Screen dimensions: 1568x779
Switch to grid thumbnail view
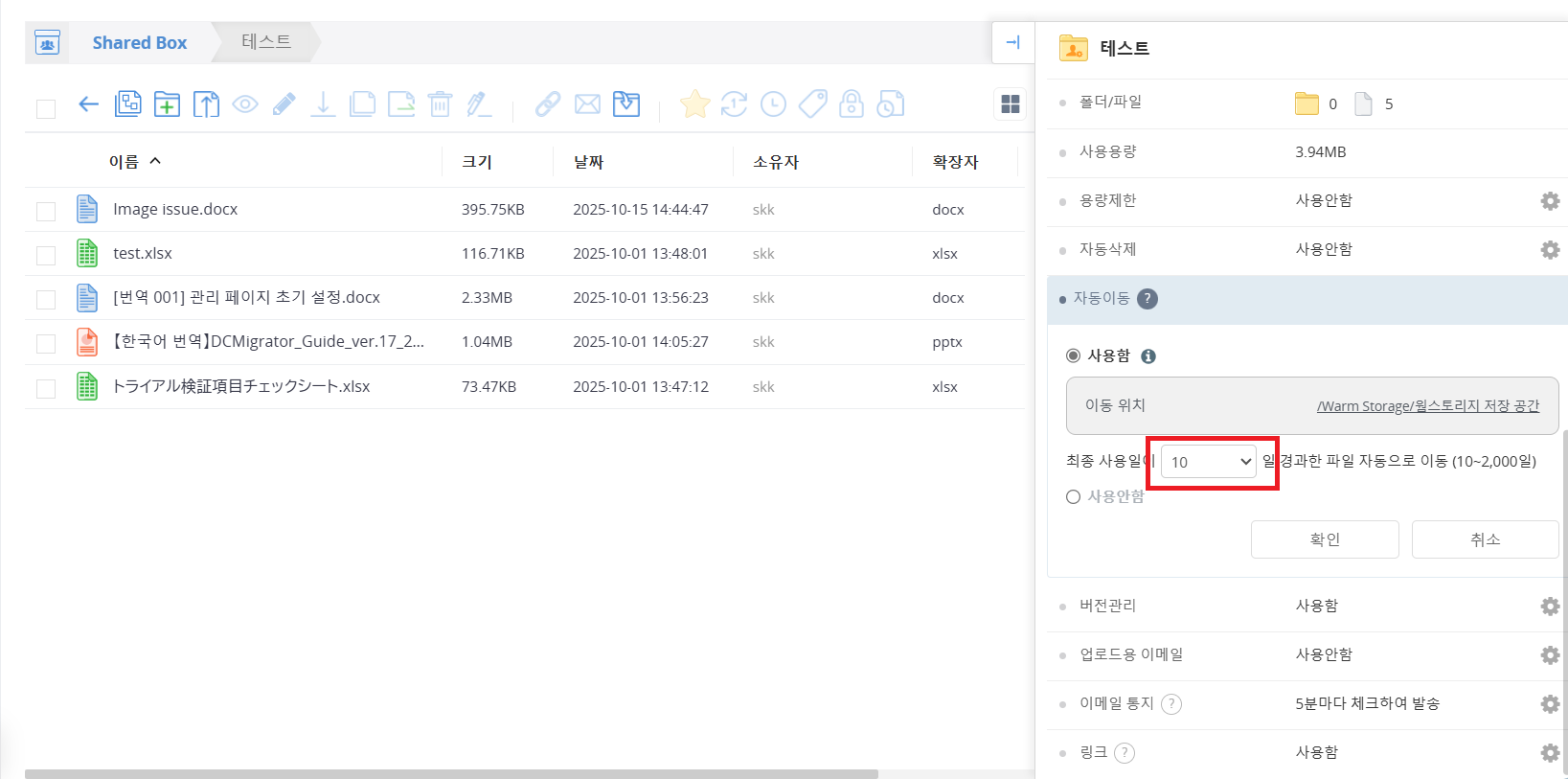tap(1010, 104)
